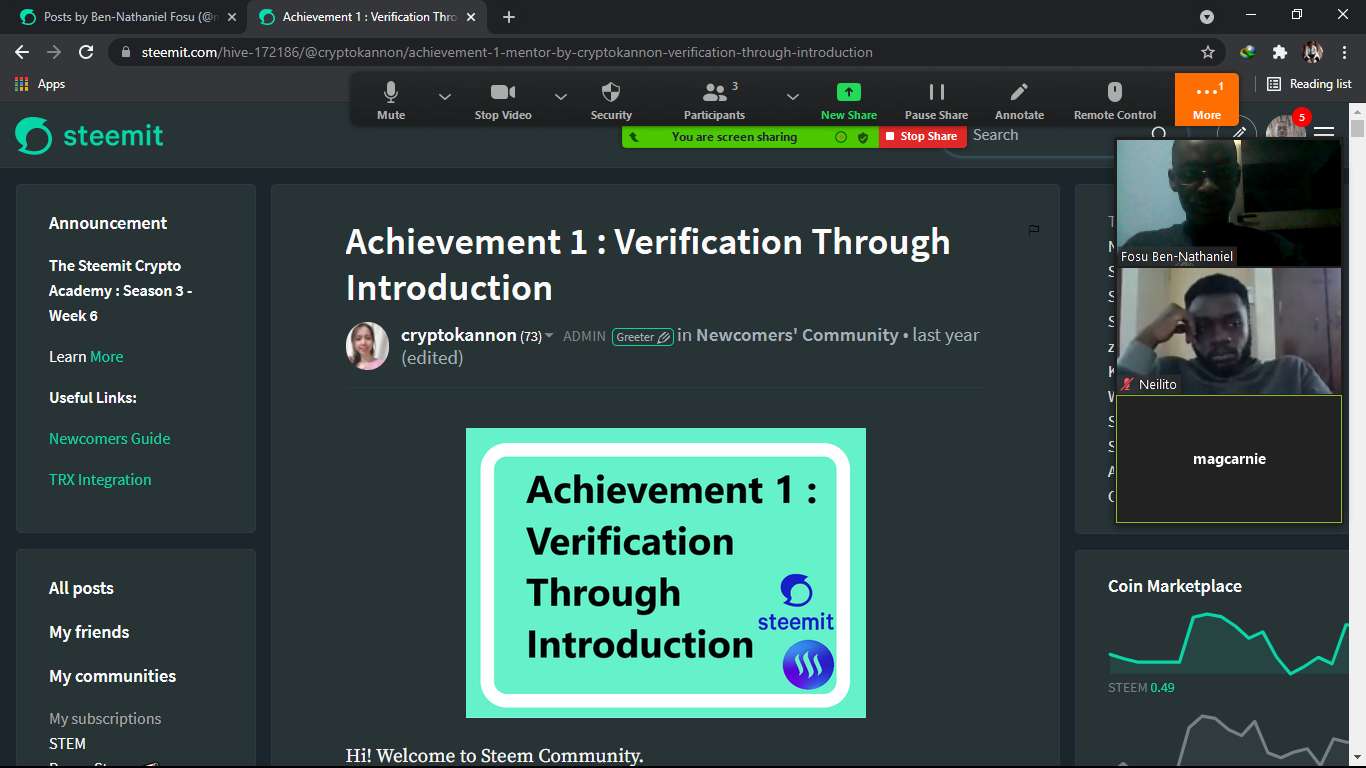Close the Achievement 1 browser tab
1366x768 pixels.
click(x=470, y=17)
